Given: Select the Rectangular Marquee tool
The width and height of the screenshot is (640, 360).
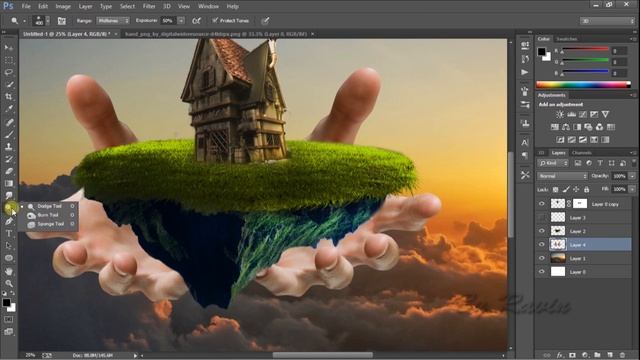Looking at the screenshot, I should point(9,60).
